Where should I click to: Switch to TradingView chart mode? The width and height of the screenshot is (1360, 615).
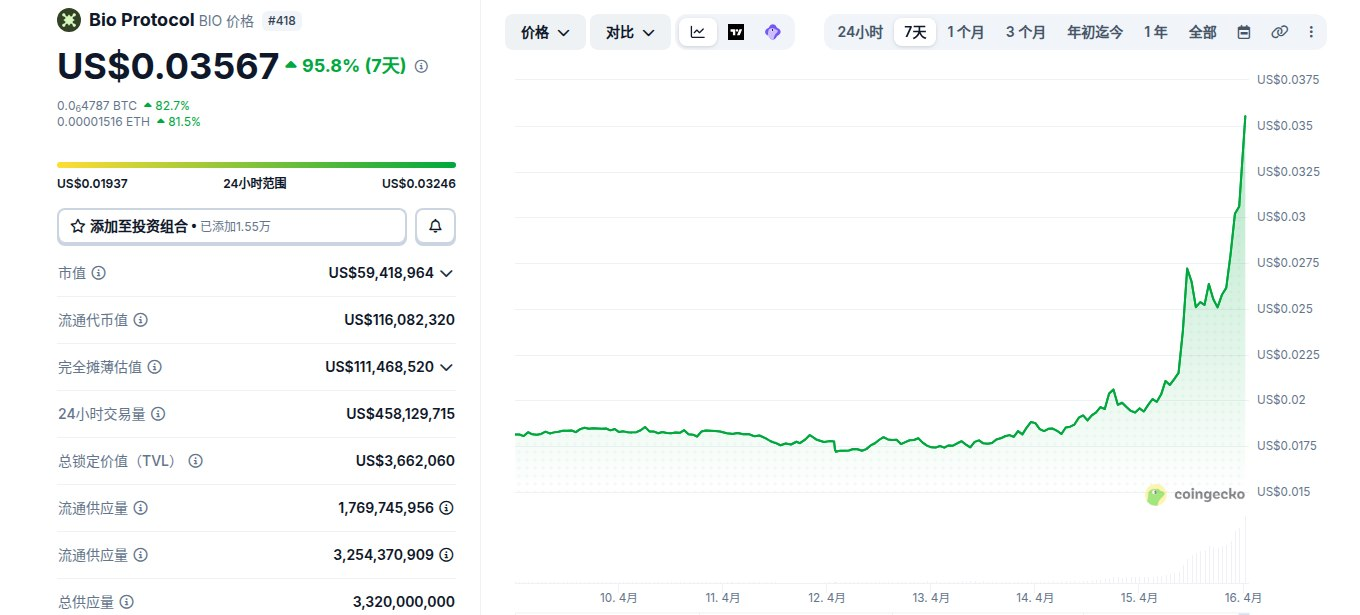coord(736,32)
